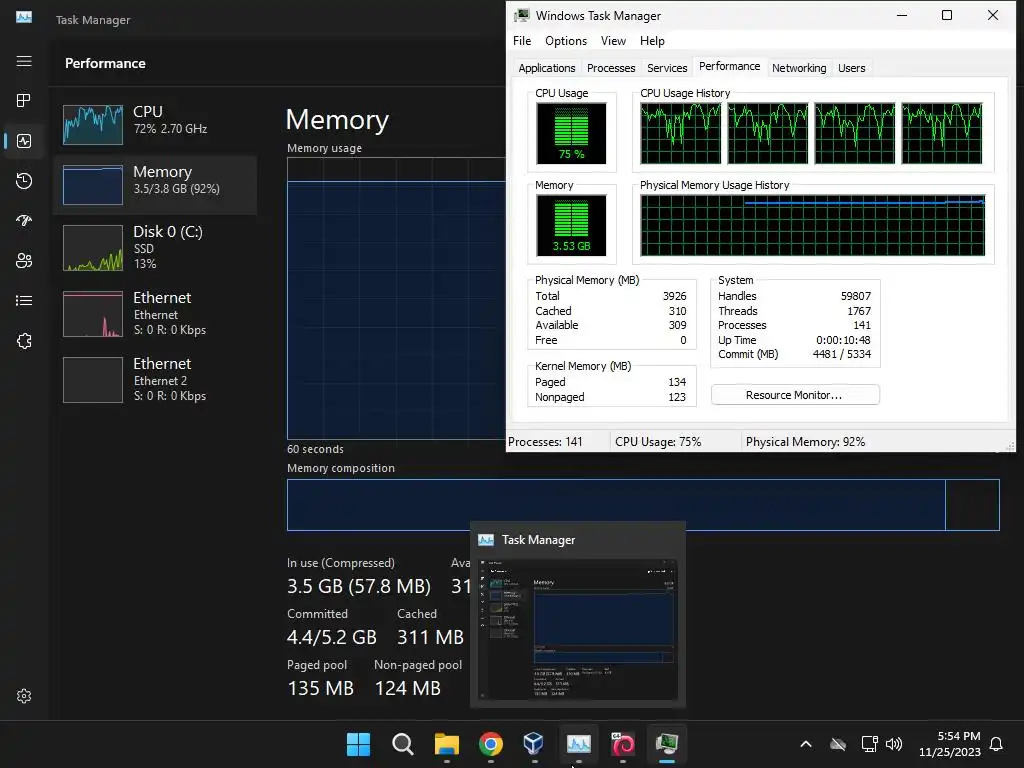1024x768 pixels.
Task: Select the Disk 0 (C:) performance item
Action: click(x=155, y=248)
